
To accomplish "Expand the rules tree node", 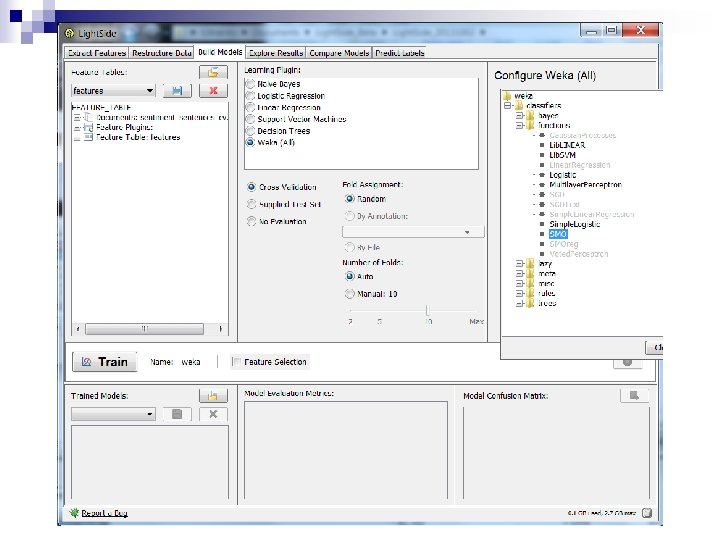I will [x=519, y=293].
